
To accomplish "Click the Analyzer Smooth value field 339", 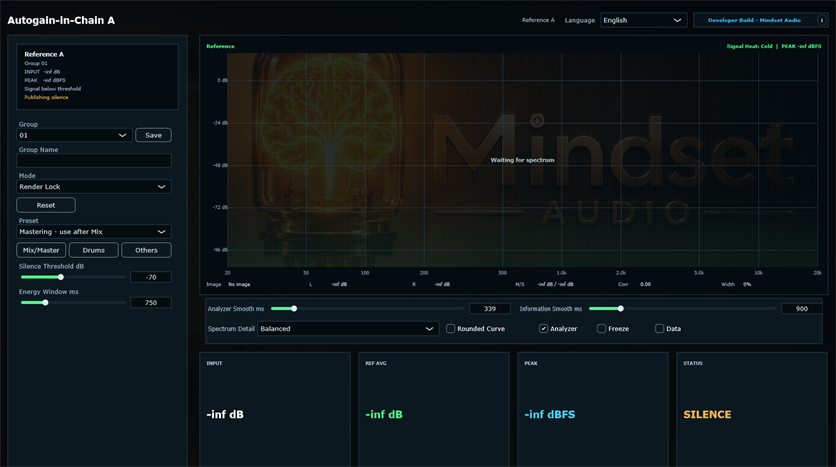I will coord(489,309).
